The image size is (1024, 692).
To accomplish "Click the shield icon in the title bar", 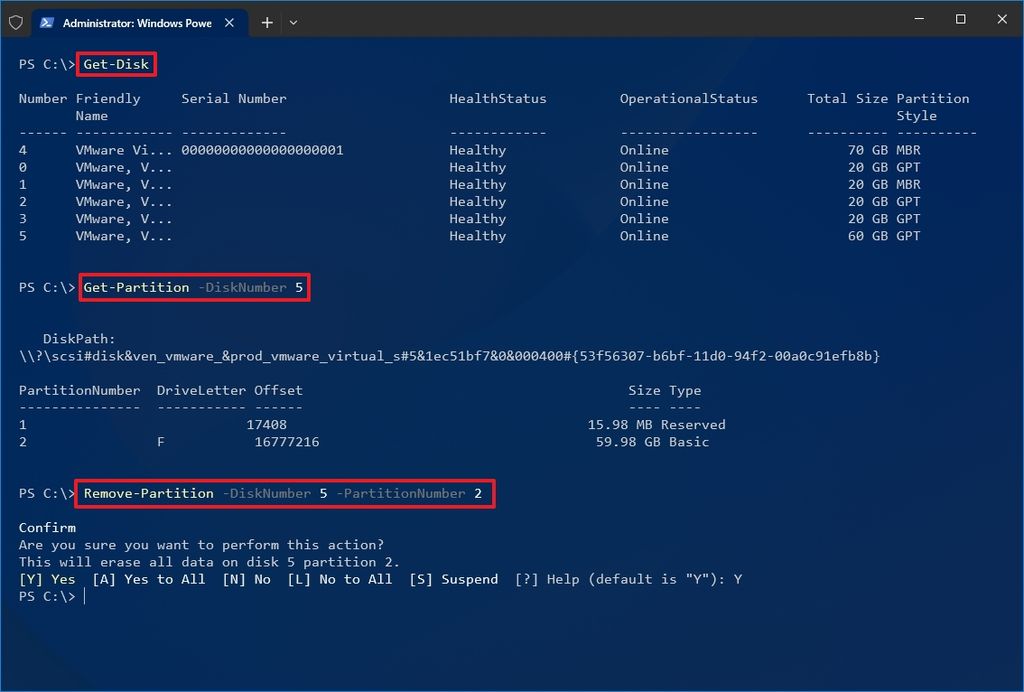I will click(16, 22).
